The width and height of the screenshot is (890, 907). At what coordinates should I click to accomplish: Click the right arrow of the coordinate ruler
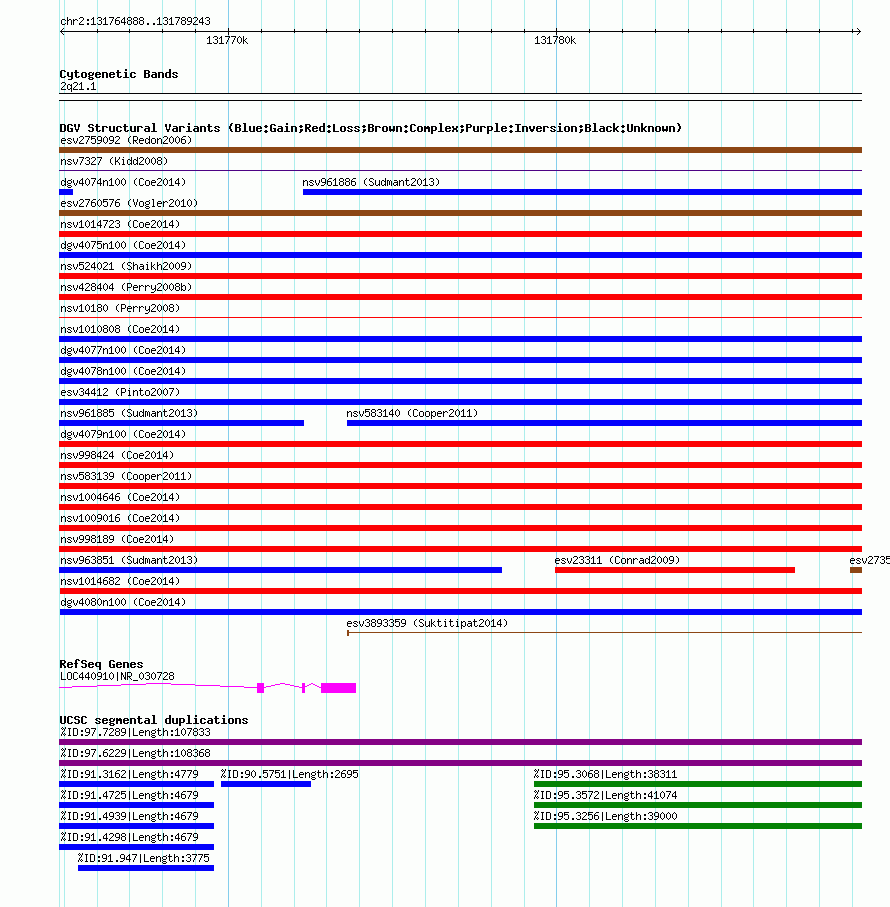858,31
